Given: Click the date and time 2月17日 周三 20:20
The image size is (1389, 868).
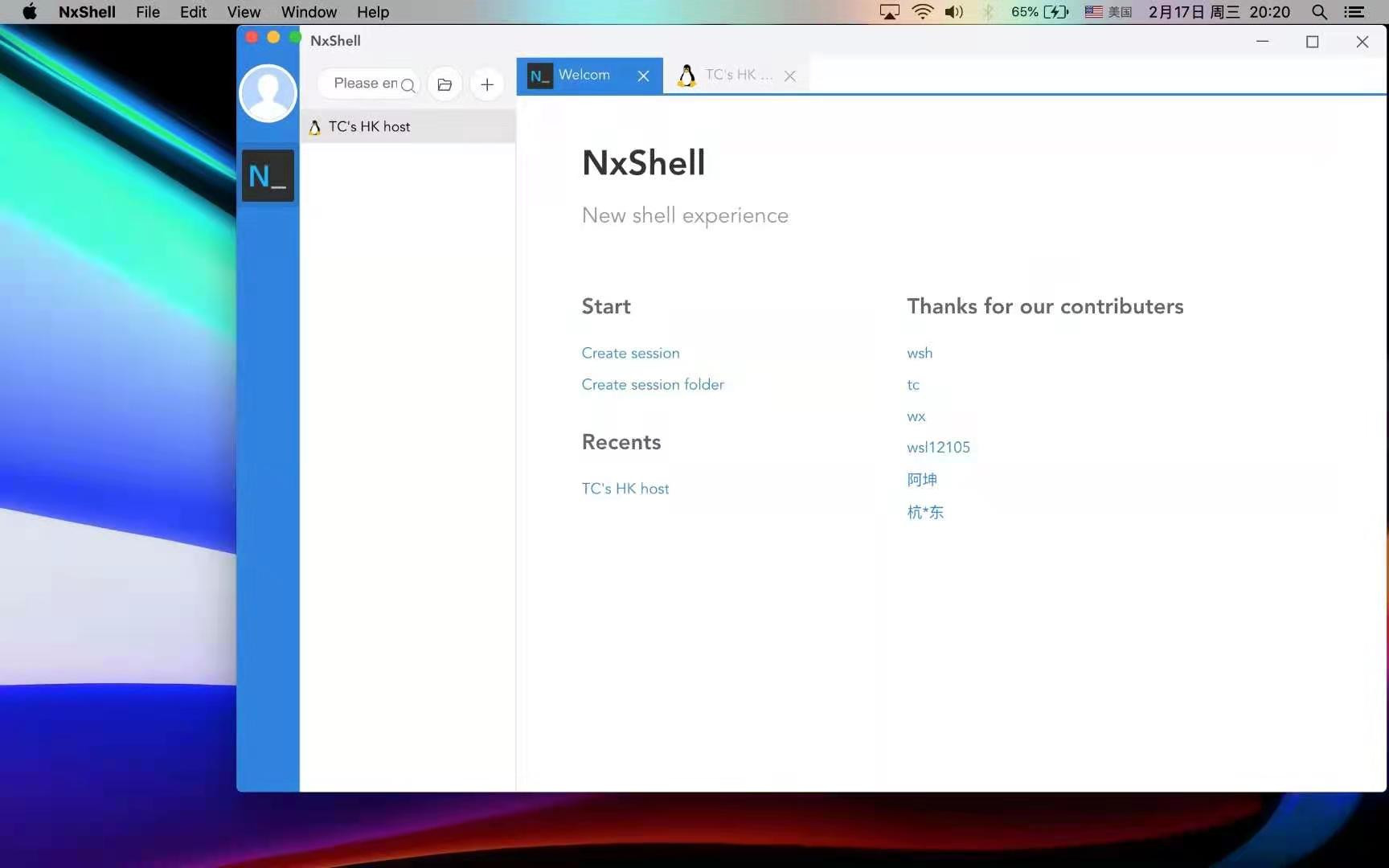Looking at the screenshot, I should (x=1219, y=12).
